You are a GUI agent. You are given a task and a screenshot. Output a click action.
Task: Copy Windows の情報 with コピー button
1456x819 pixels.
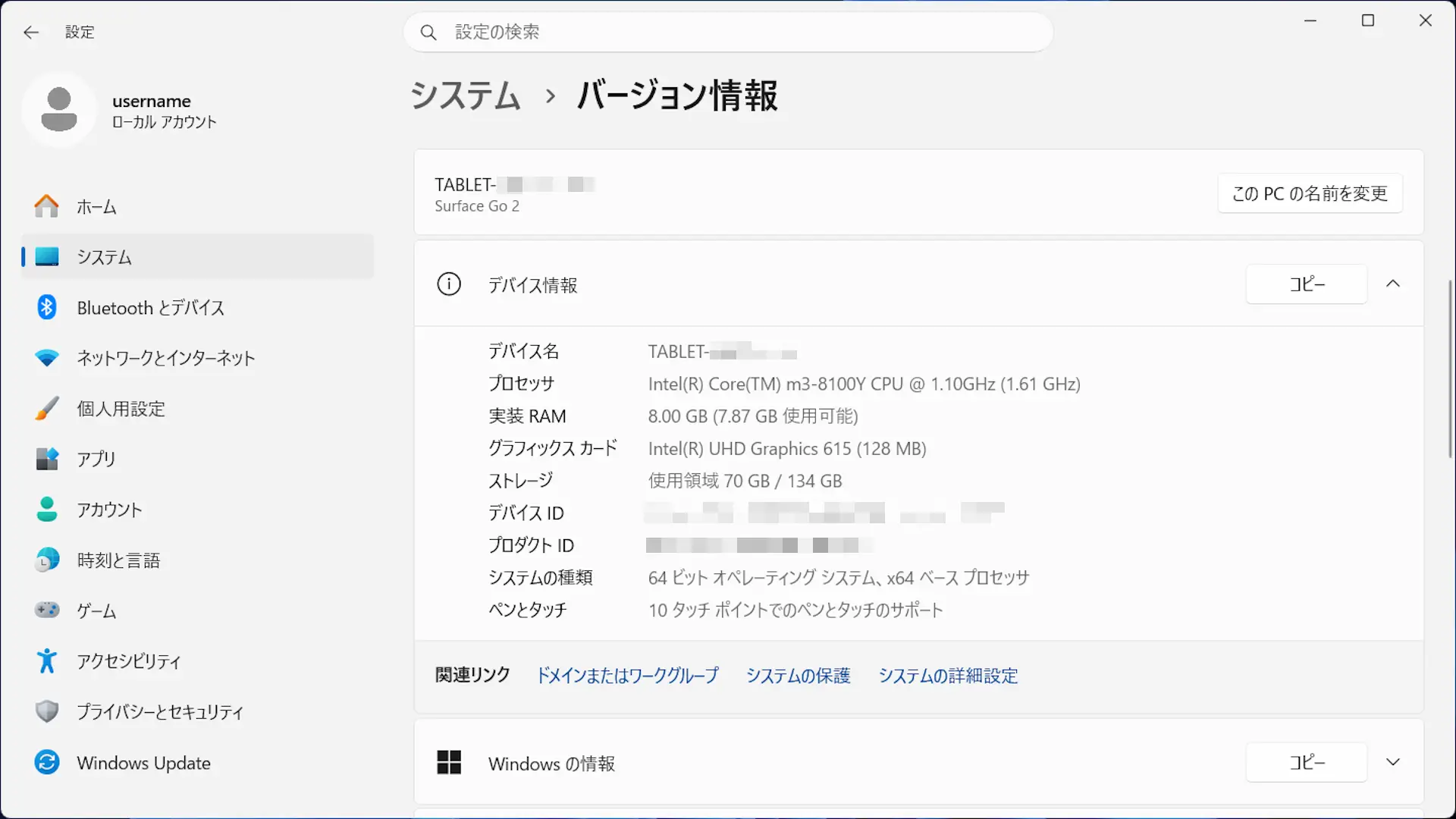click(x=1307, y=762)
